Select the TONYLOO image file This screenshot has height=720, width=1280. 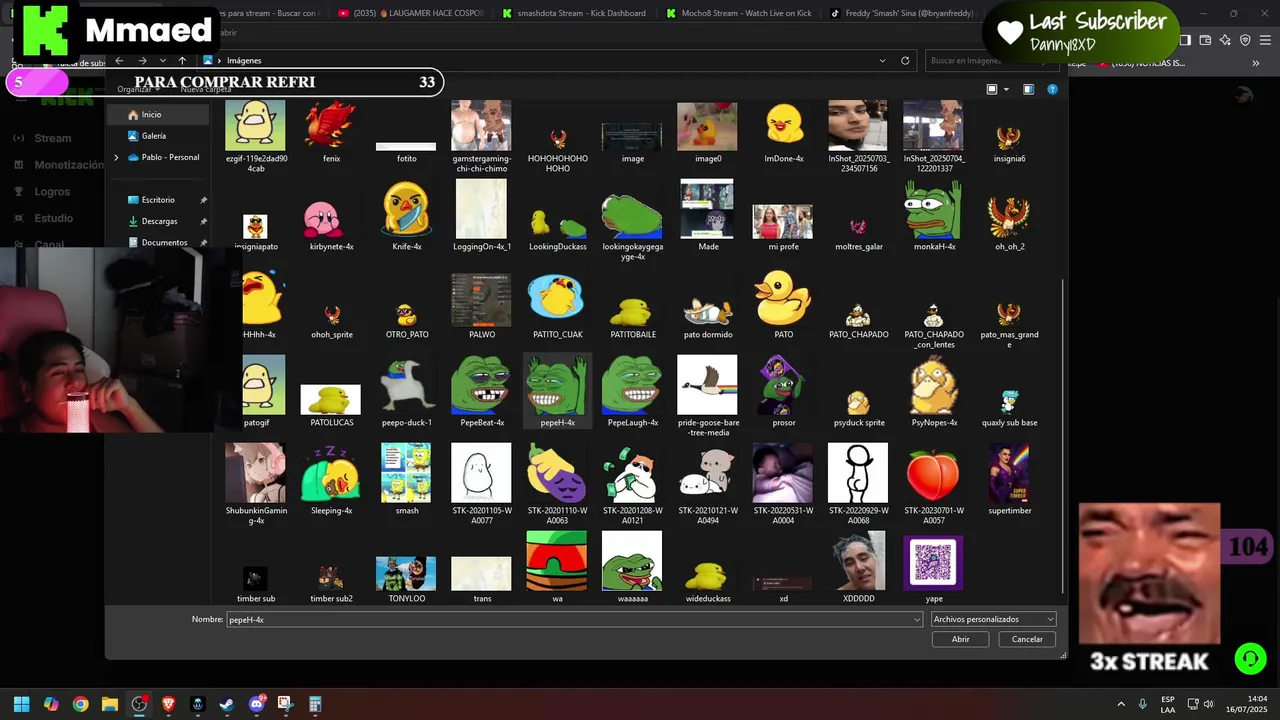click(406, 578)
